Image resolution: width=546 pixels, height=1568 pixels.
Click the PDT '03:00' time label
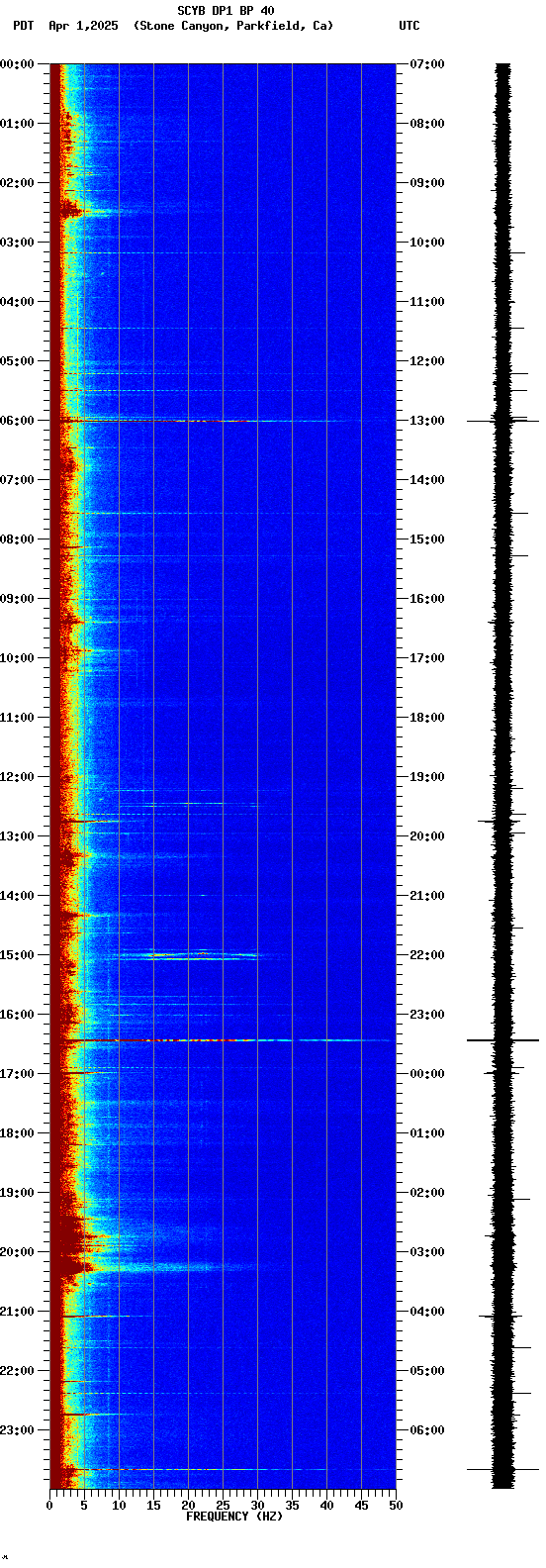pyautogui.click(x=17, y=243)
